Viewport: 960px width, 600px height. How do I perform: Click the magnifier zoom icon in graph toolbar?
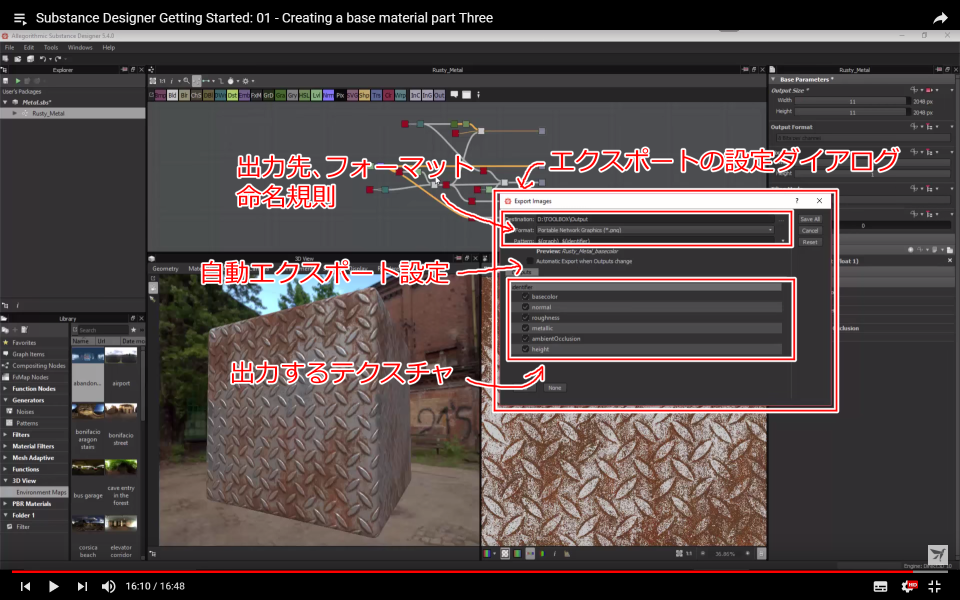[x=187, y=80]
